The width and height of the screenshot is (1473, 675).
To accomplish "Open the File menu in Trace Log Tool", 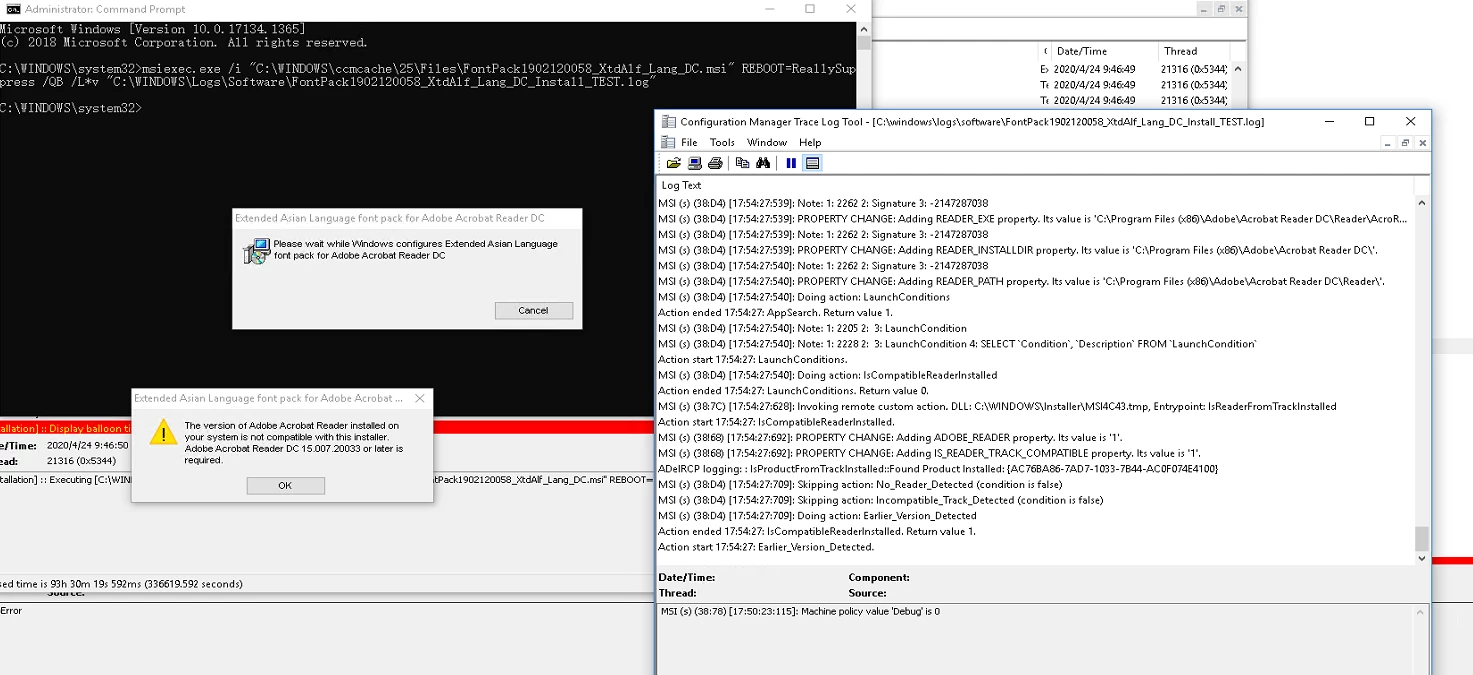I will click(689, 142).
